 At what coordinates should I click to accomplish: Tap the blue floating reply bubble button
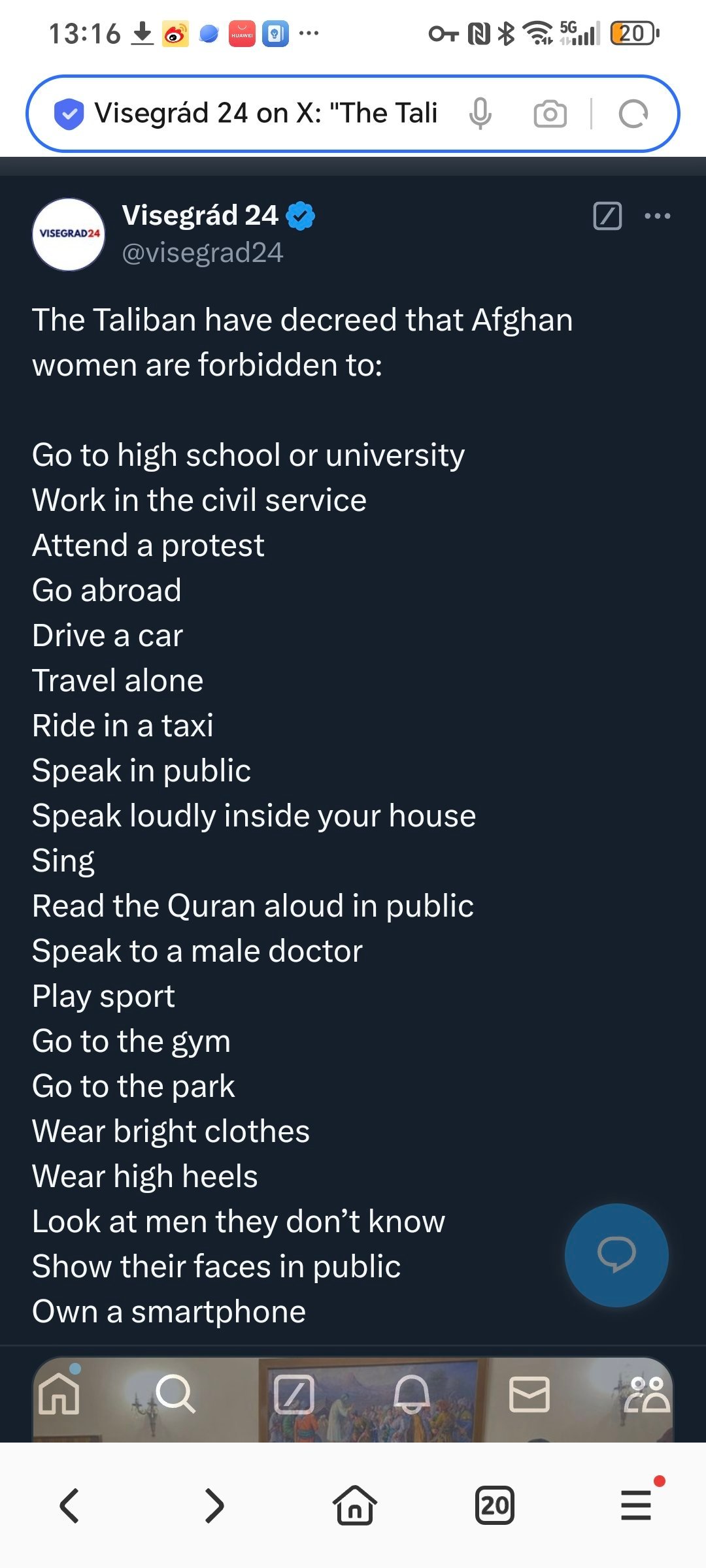click(616, 1255)
